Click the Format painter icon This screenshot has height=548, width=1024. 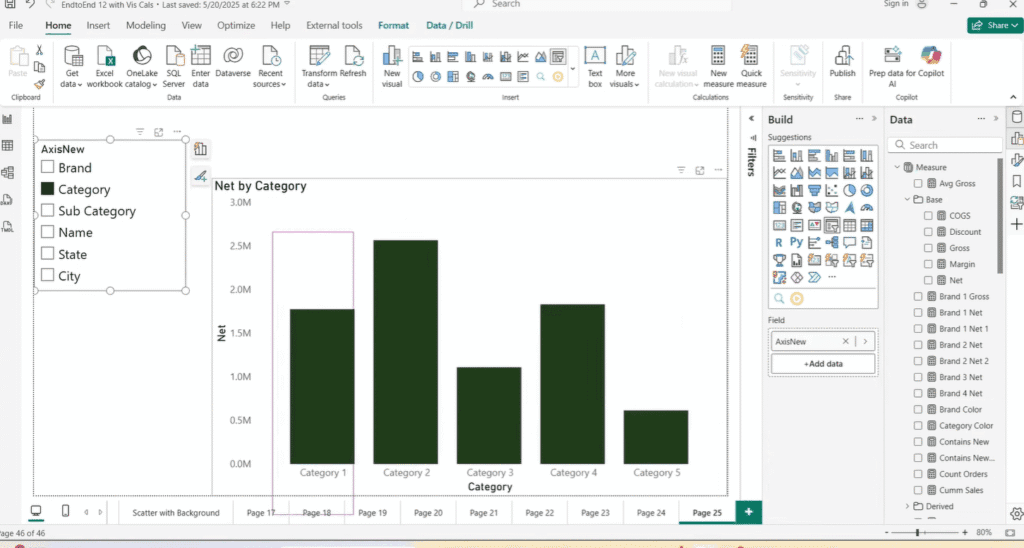[39, 84]
